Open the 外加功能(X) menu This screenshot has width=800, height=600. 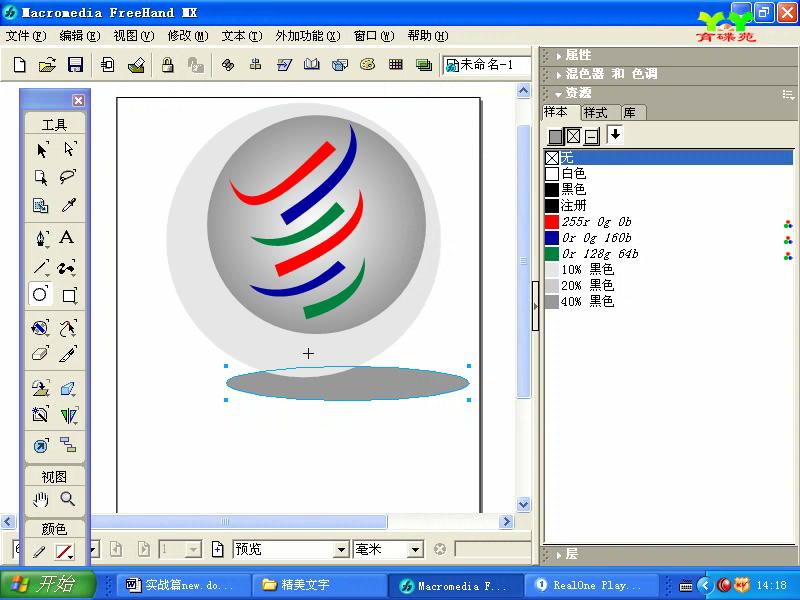coord(308,36)
